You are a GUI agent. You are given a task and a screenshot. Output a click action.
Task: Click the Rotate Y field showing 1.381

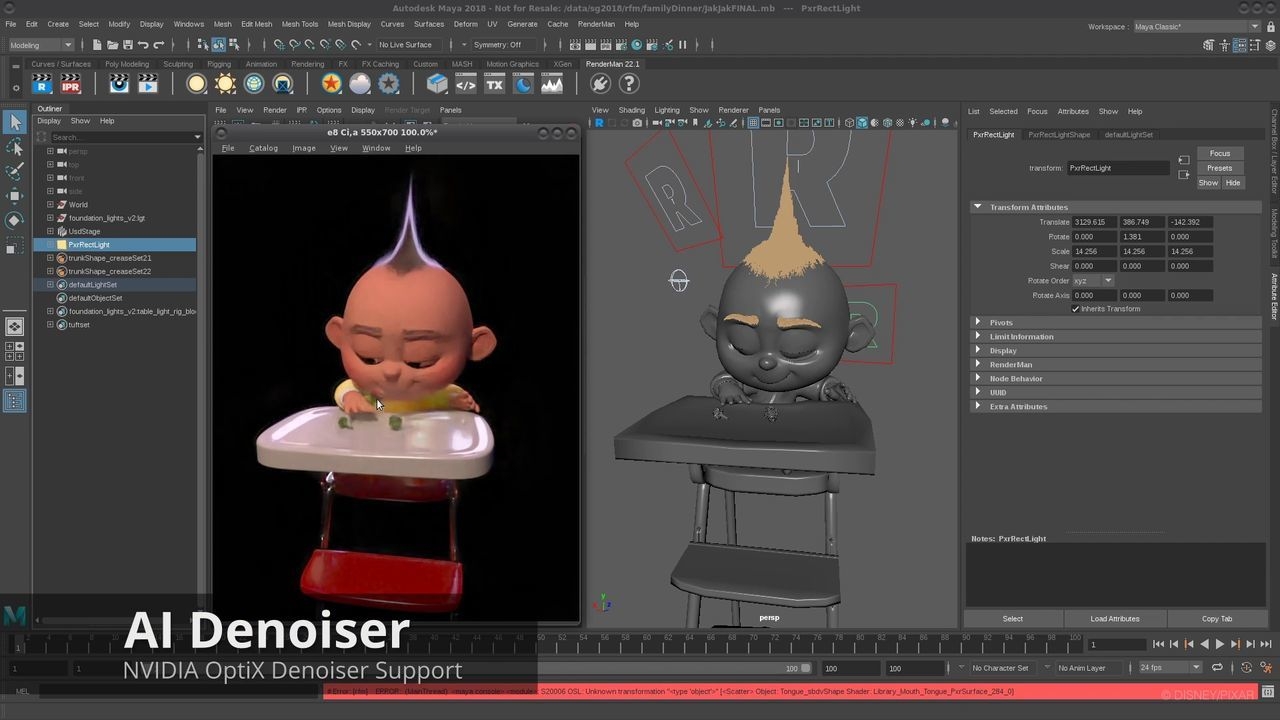(1142, 237)
